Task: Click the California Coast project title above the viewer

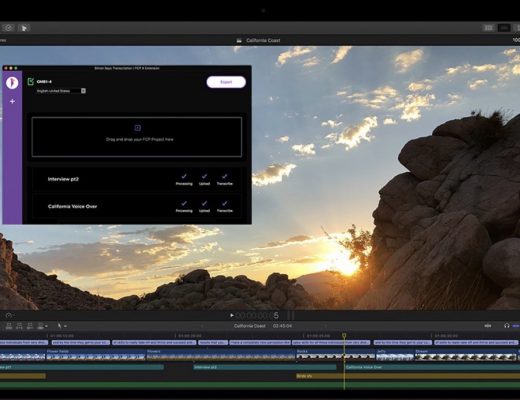Action: click(263, 40)
